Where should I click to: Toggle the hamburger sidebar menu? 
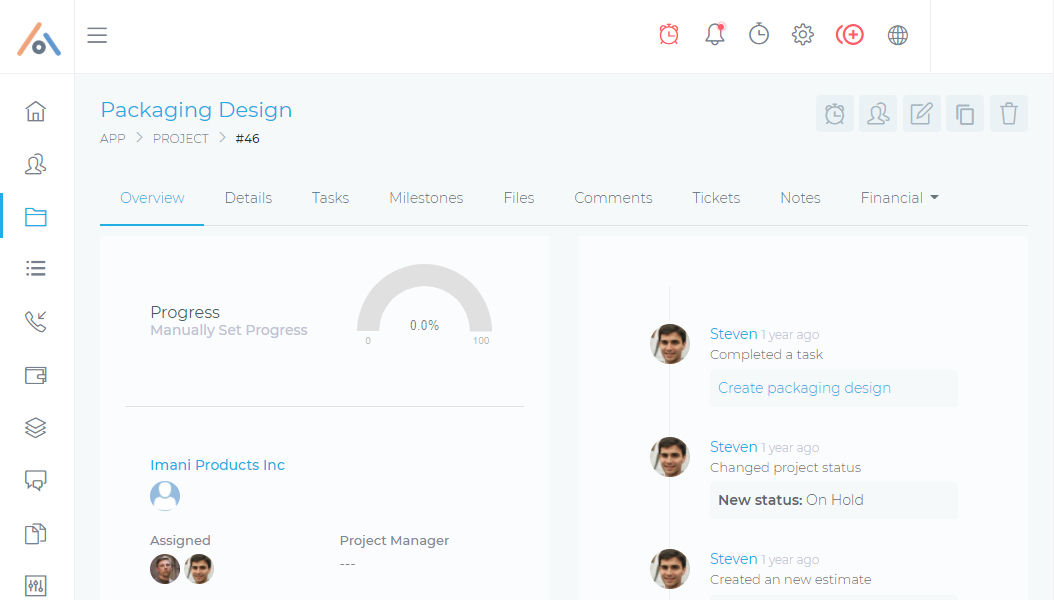click(x=97, y=36)
